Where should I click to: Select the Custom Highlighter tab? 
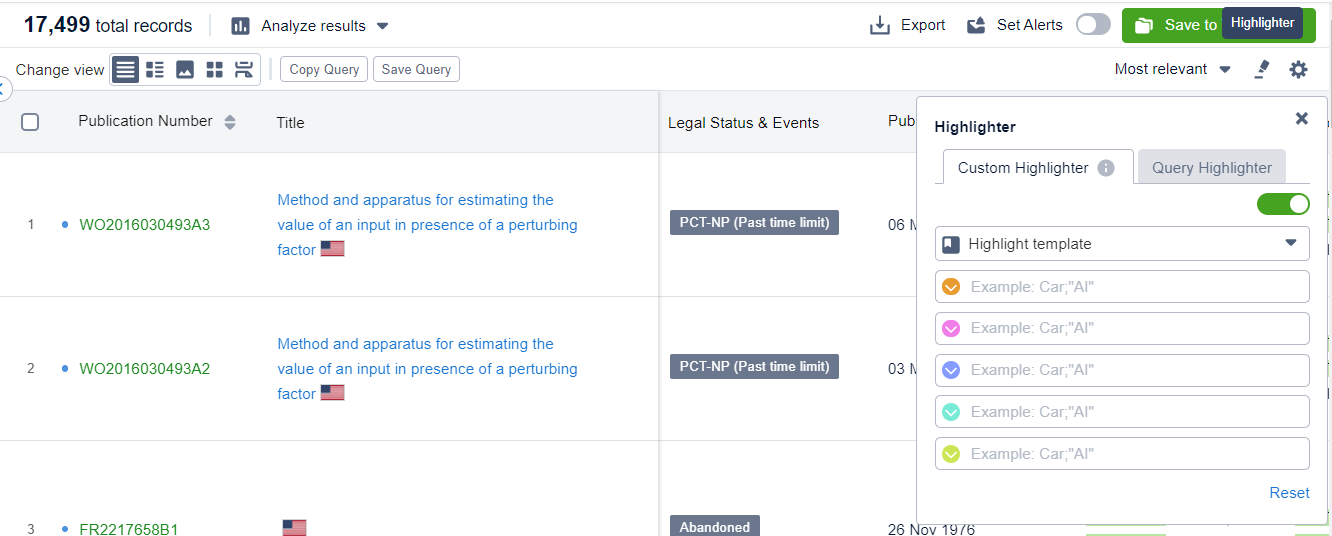pos(1022,168)
